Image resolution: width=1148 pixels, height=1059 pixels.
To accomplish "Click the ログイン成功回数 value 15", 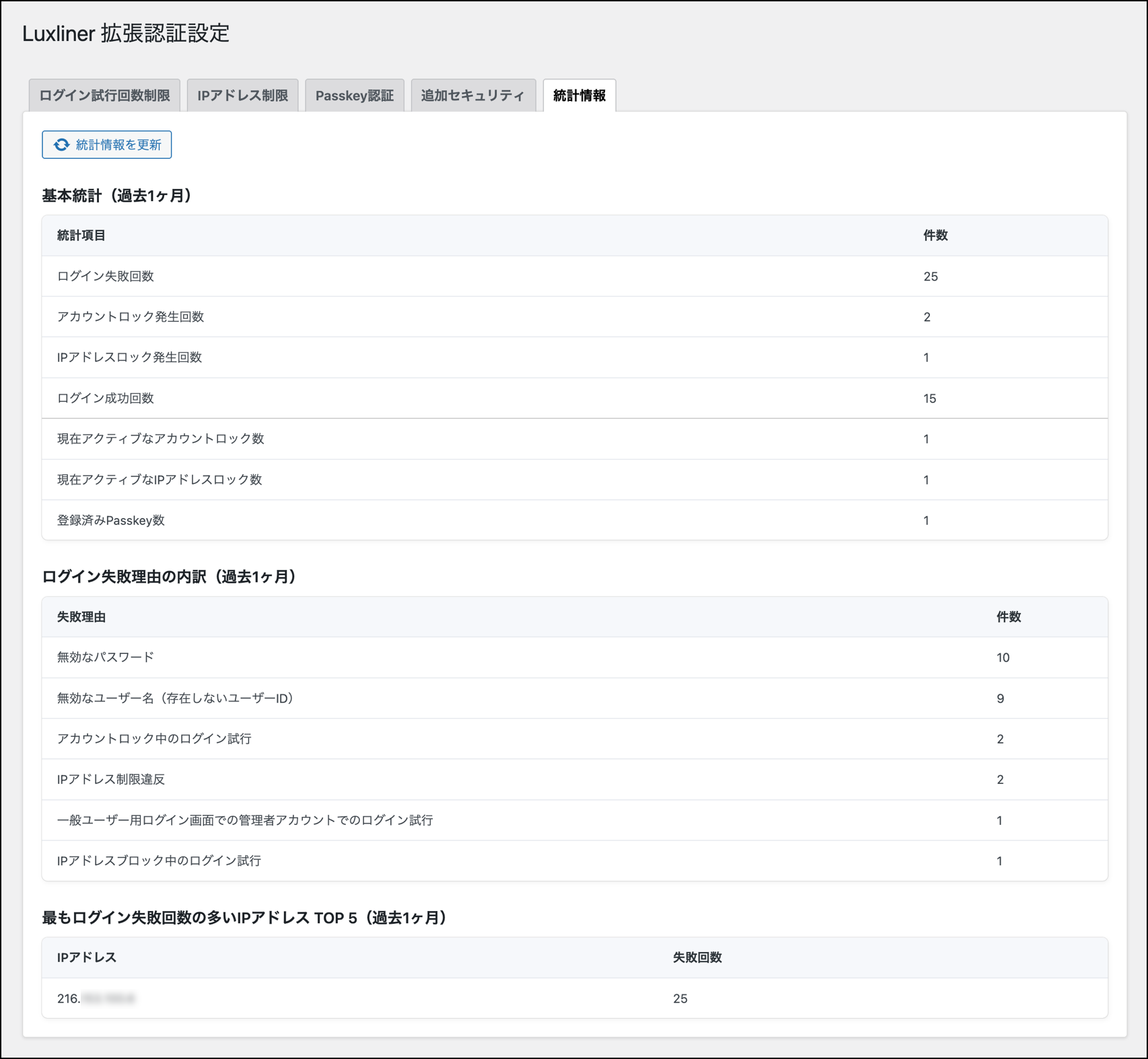I will (929, 398).
